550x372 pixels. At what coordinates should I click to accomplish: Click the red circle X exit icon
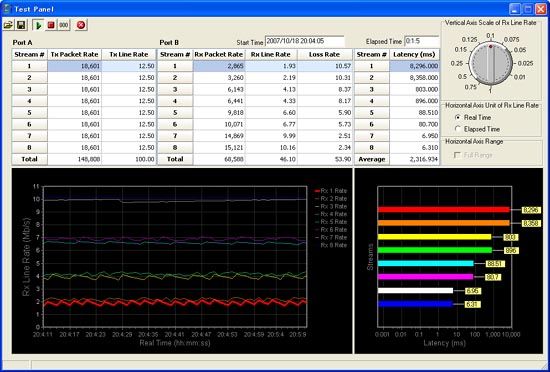81,25
